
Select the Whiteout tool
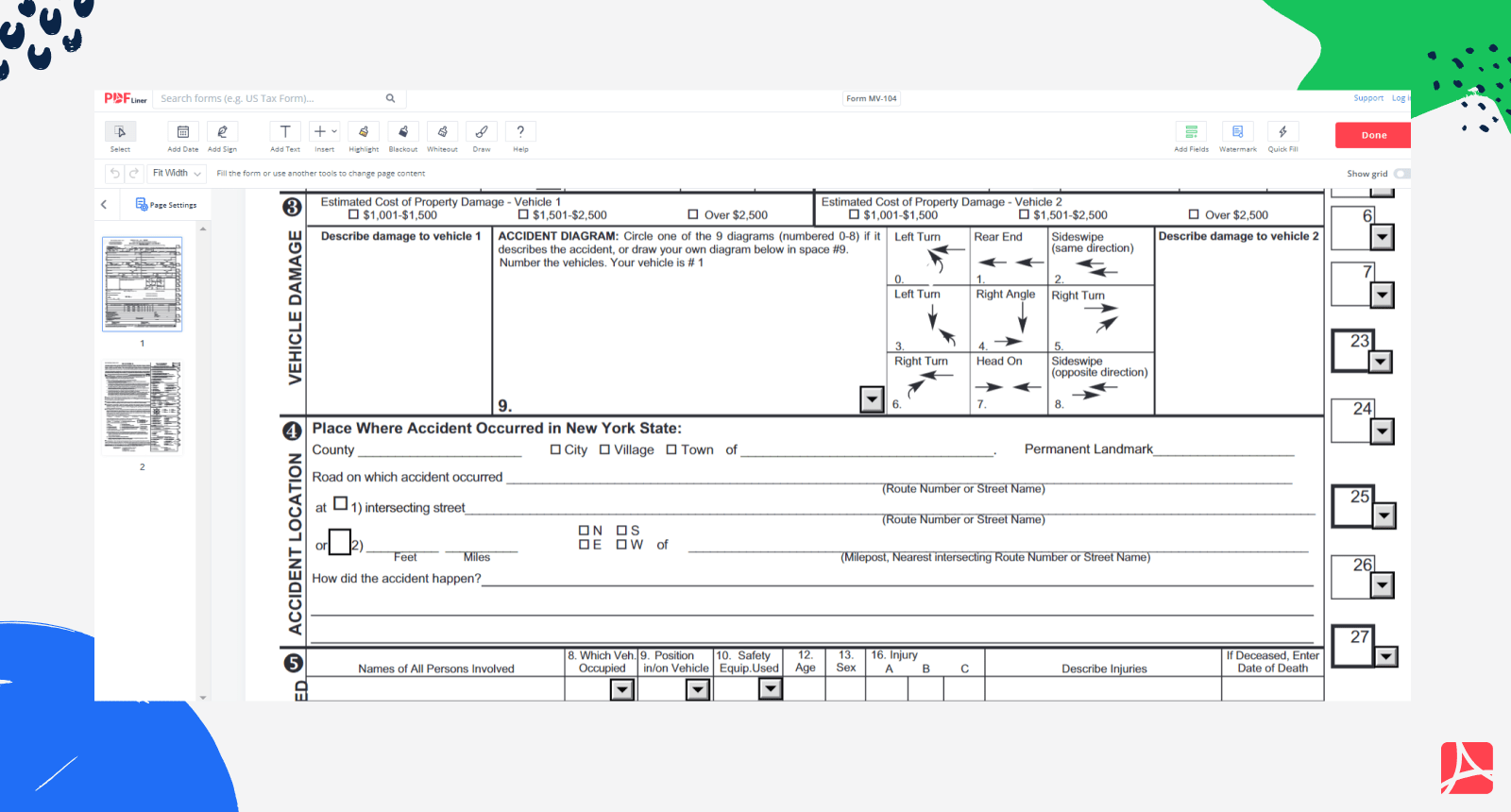pos(442,132)
